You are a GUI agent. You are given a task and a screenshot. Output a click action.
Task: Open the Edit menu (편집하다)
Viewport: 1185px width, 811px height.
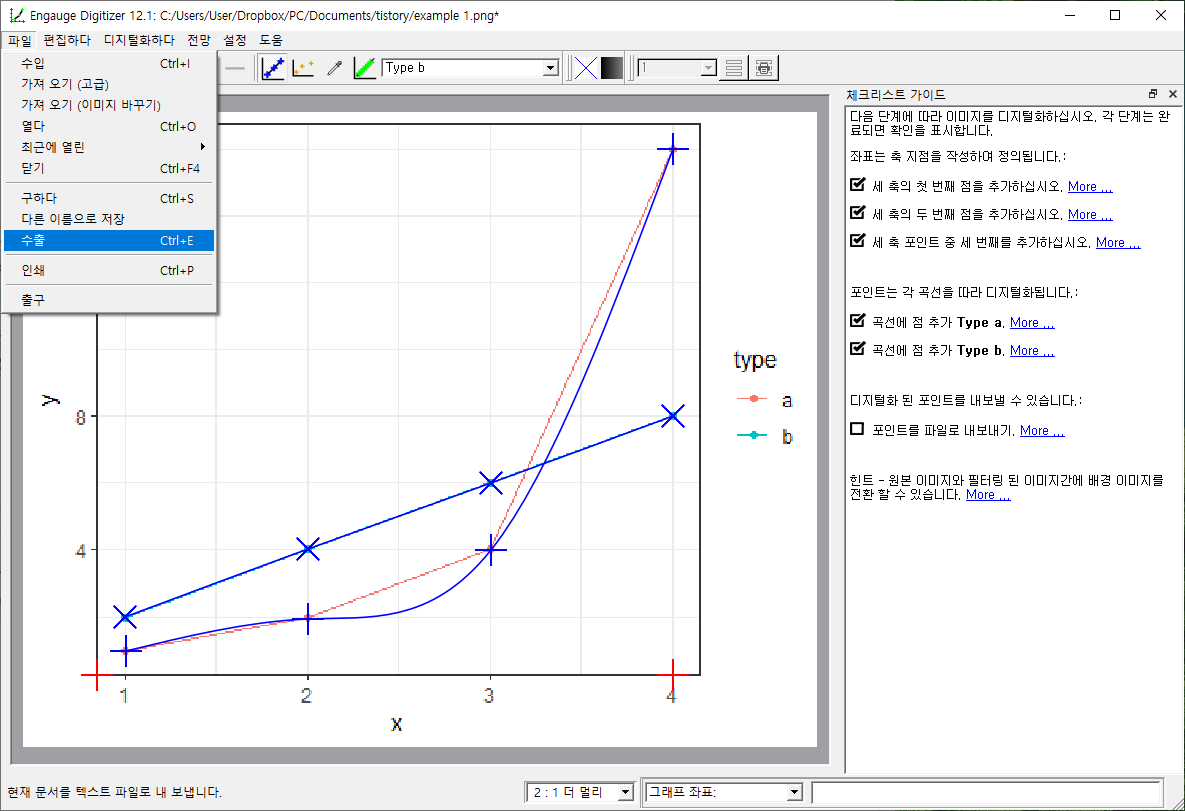(x=67, y=40)
